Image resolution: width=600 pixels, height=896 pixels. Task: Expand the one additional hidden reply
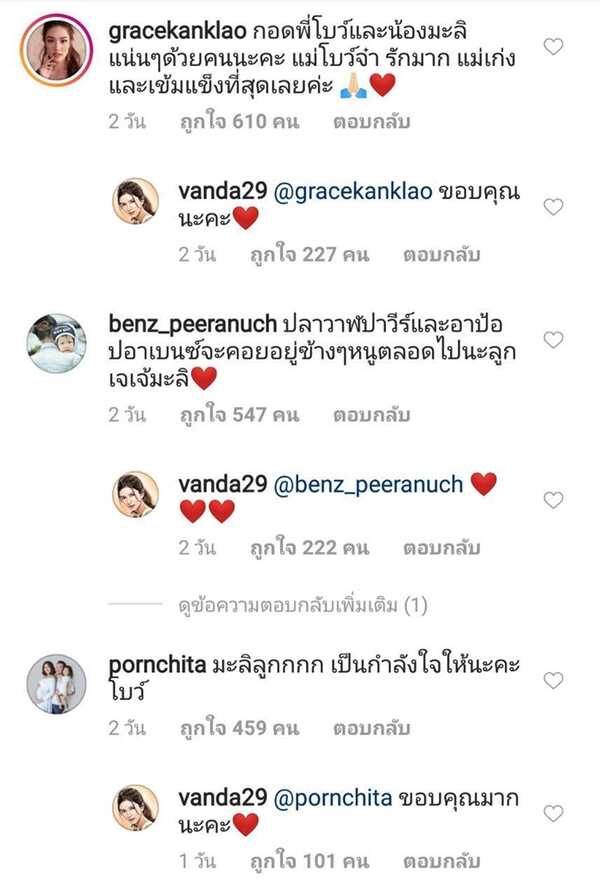coord(303,605)
